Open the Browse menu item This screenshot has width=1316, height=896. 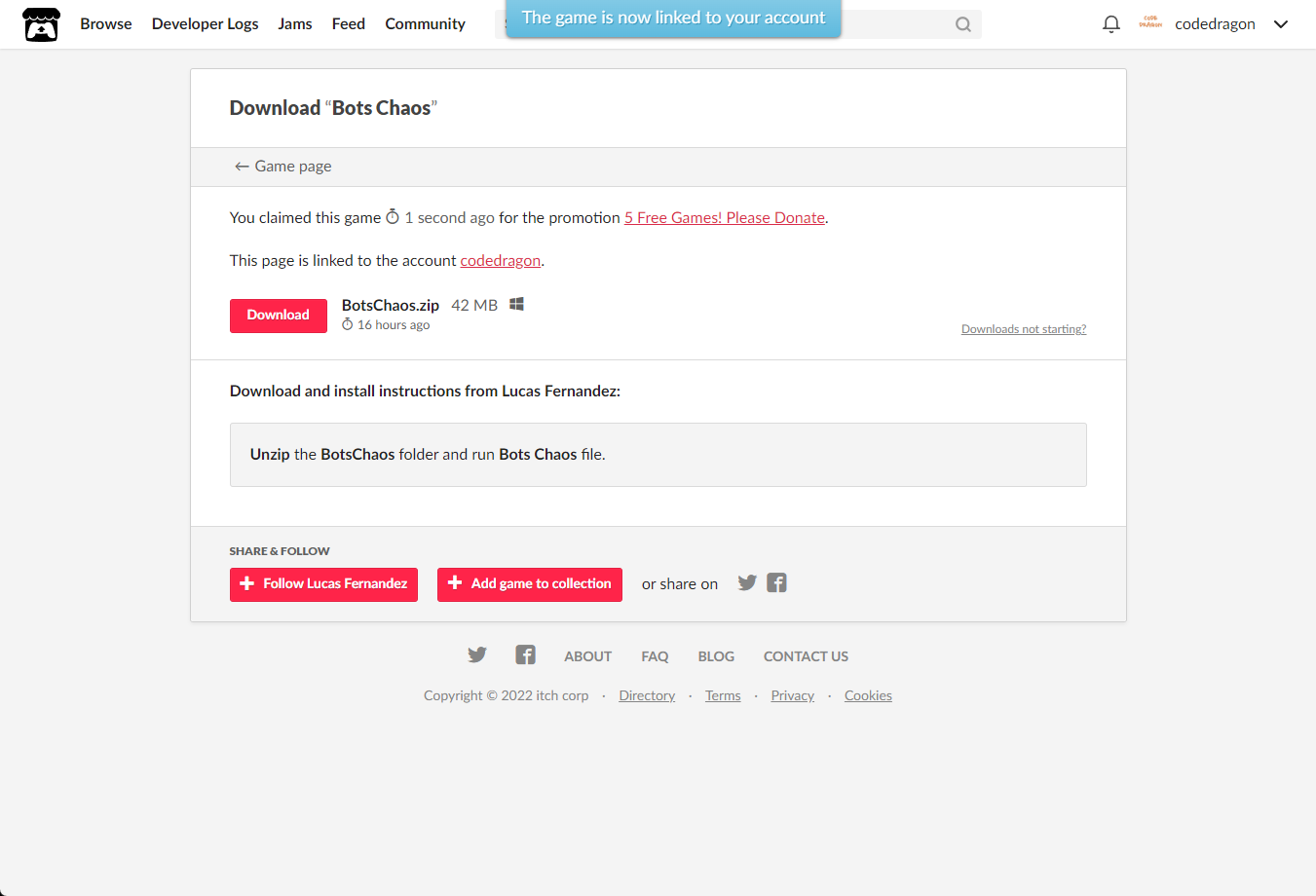(106, 24)
